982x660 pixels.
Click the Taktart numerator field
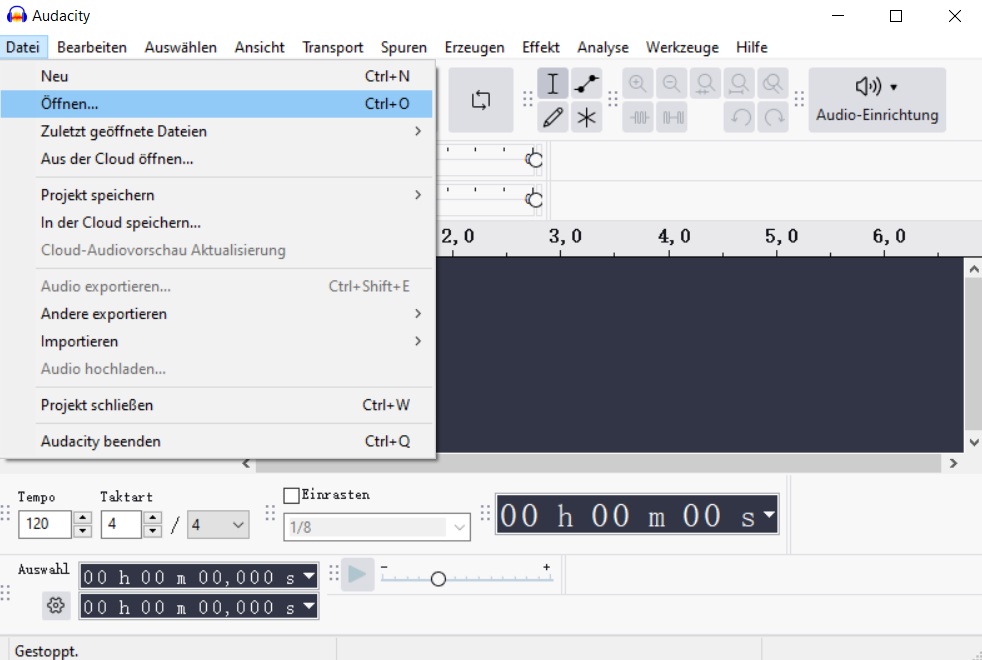point(121,524)
